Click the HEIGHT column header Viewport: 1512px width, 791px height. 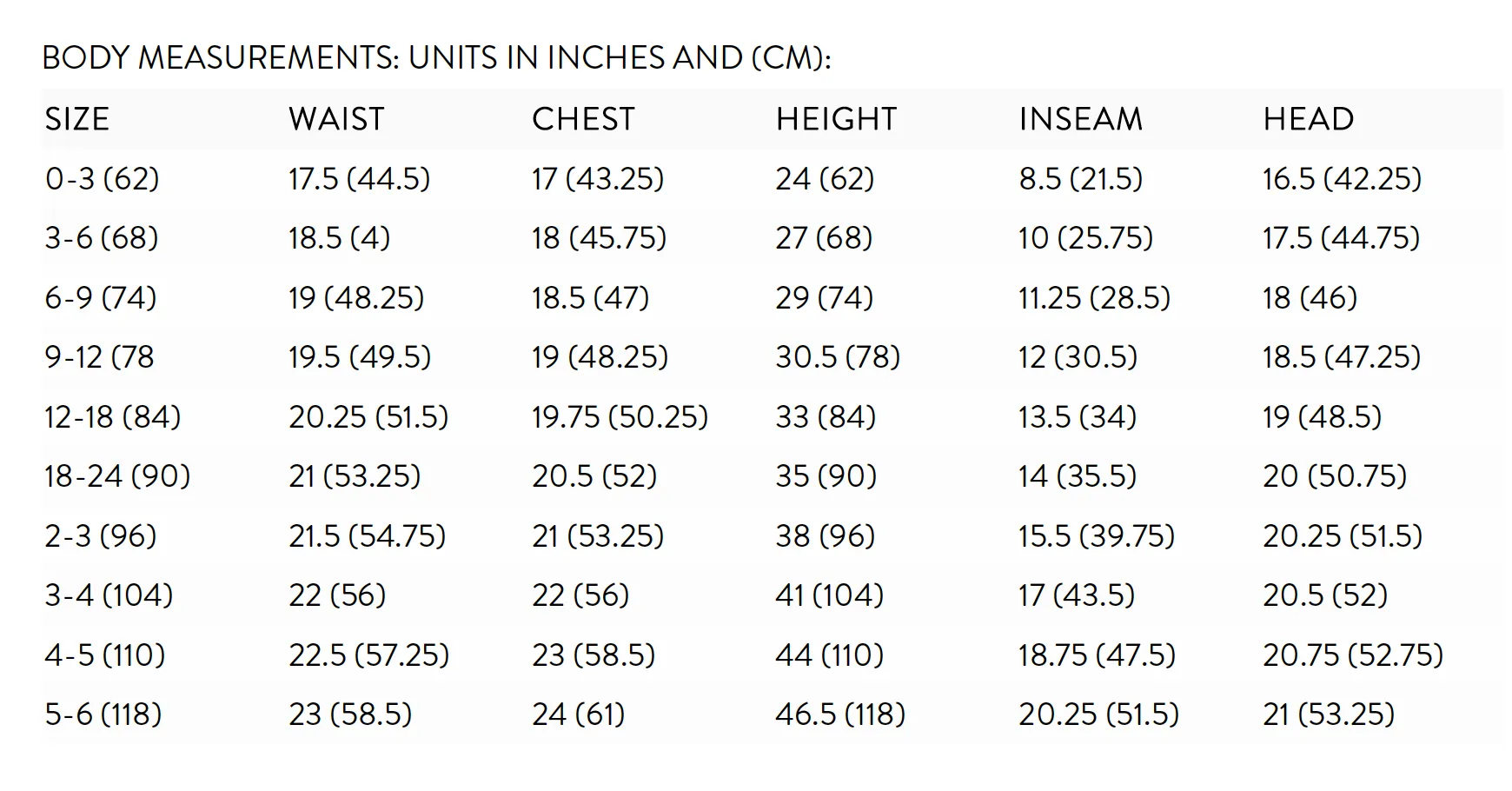click(x=836, y=119)
